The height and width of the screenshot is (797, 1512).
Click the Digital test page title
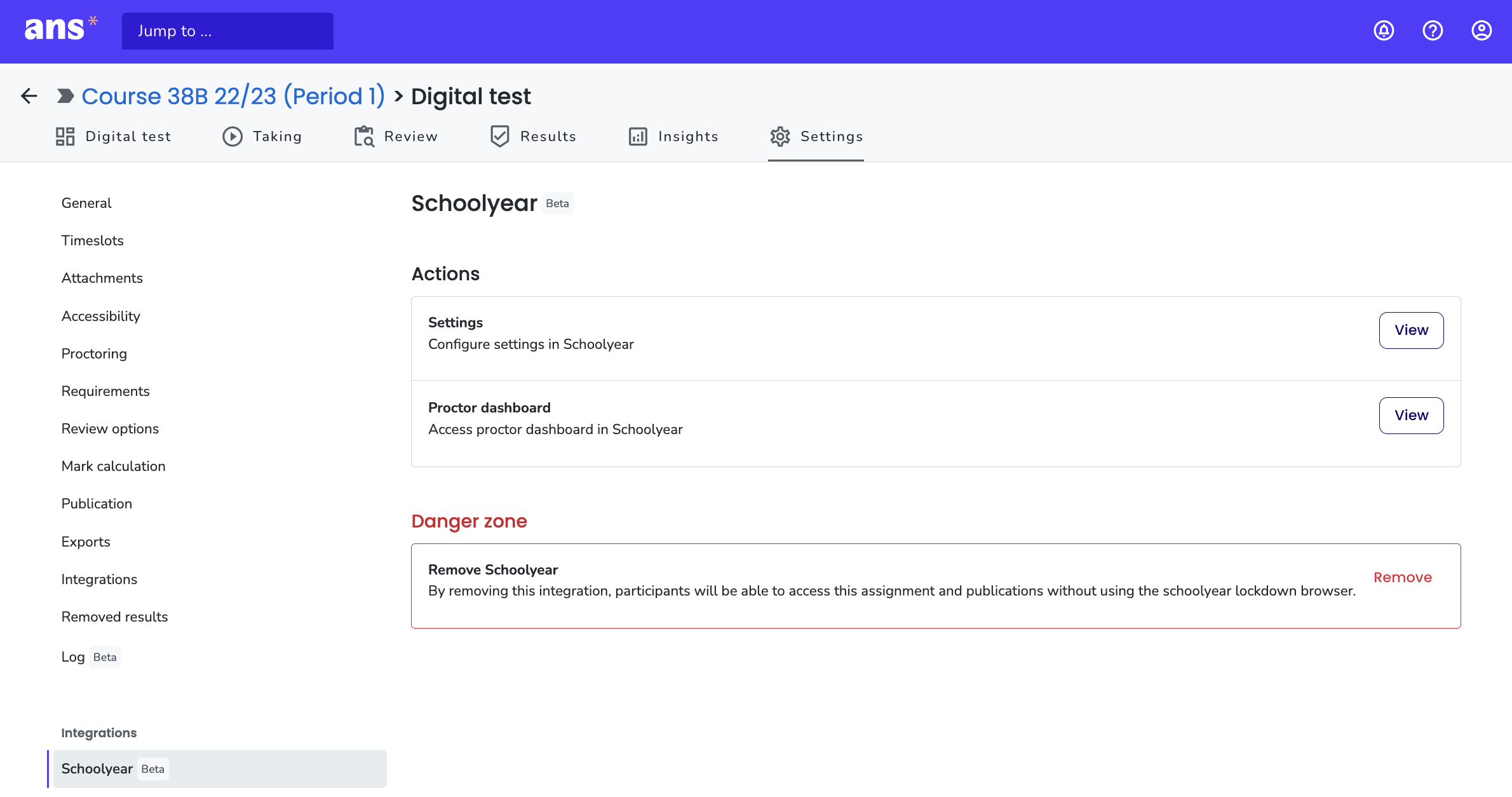coord(471,96)
